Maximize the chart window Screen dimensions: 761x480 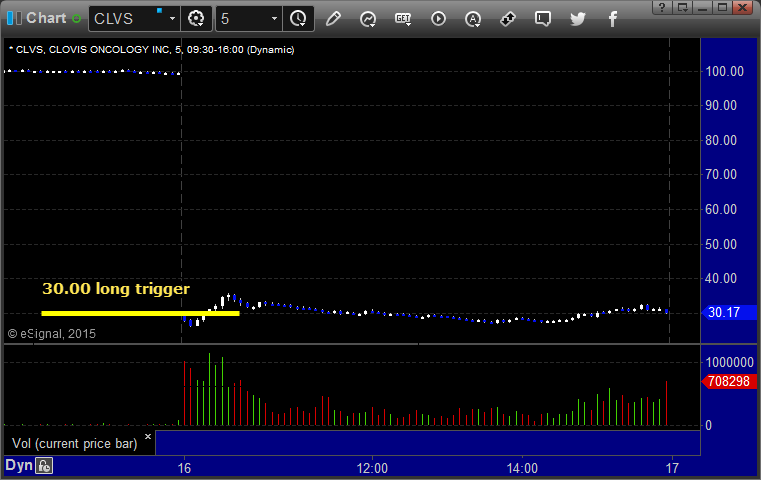[723, 7]
